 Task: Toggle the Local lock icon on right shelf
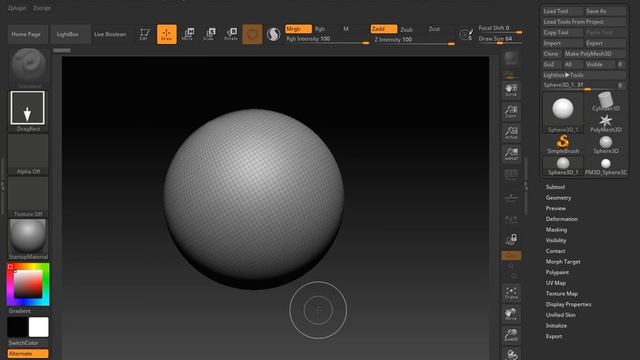point(511,240)
